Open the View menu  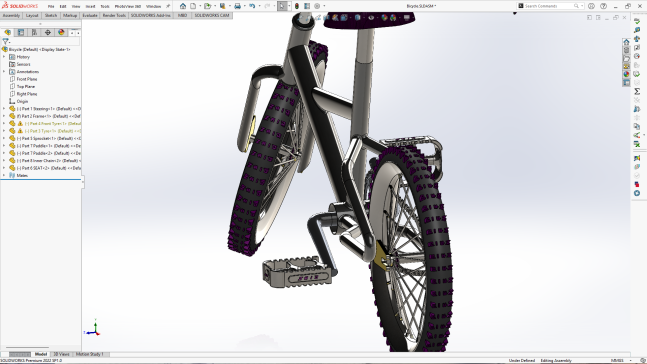pyautogui.click(x=76, y=6)
